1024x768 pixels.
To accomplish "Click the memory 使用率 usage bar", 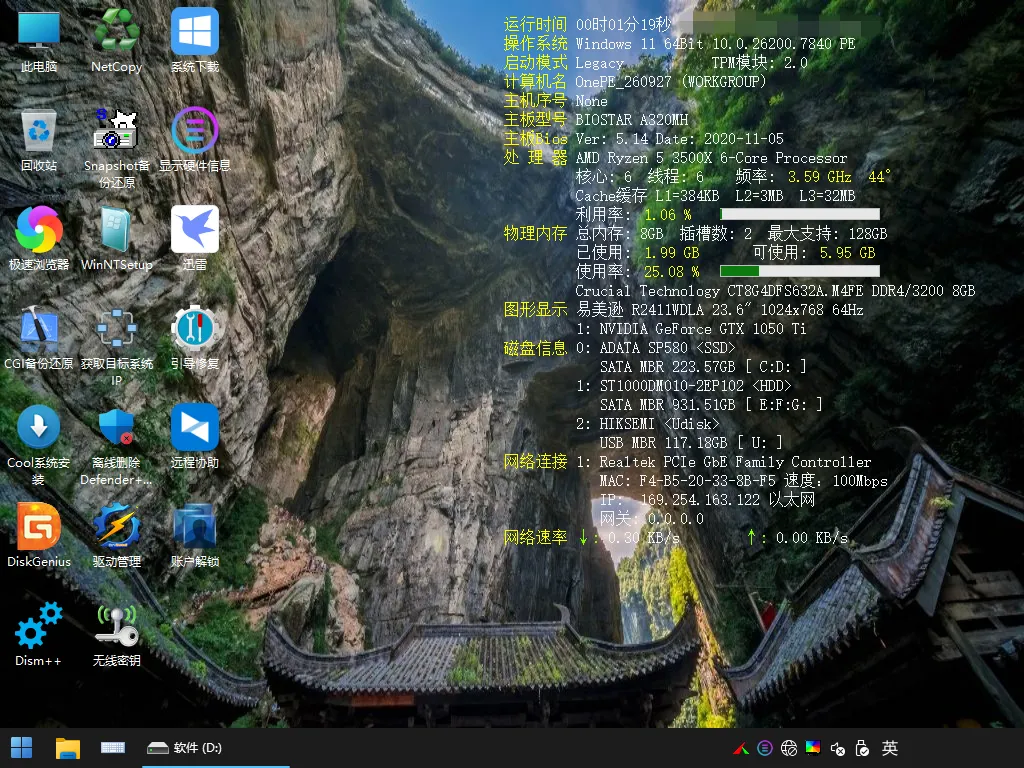I will tap(800, 271).
